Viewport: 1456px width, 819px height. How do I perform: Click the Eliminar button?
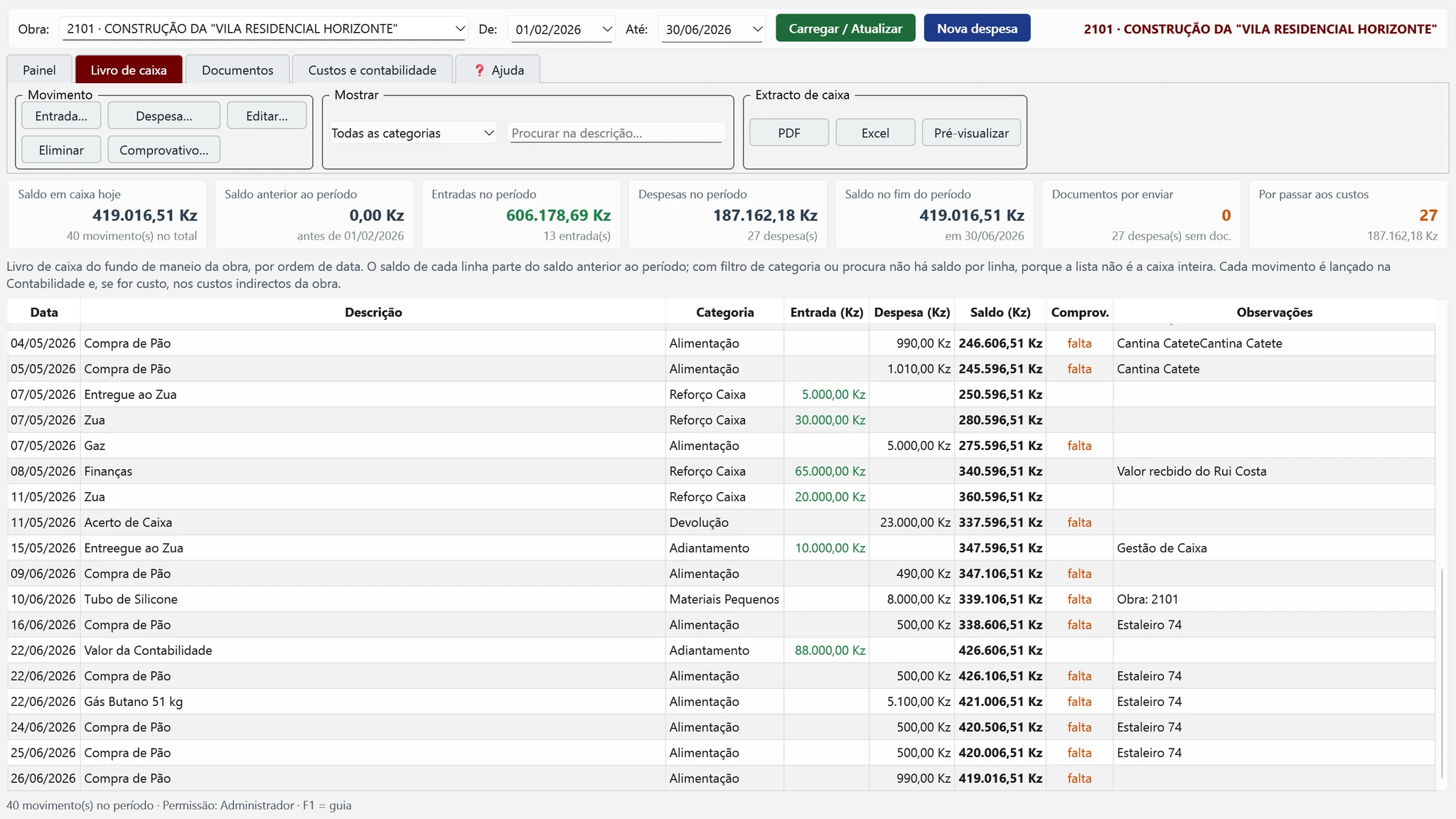[x=61, y=150]
